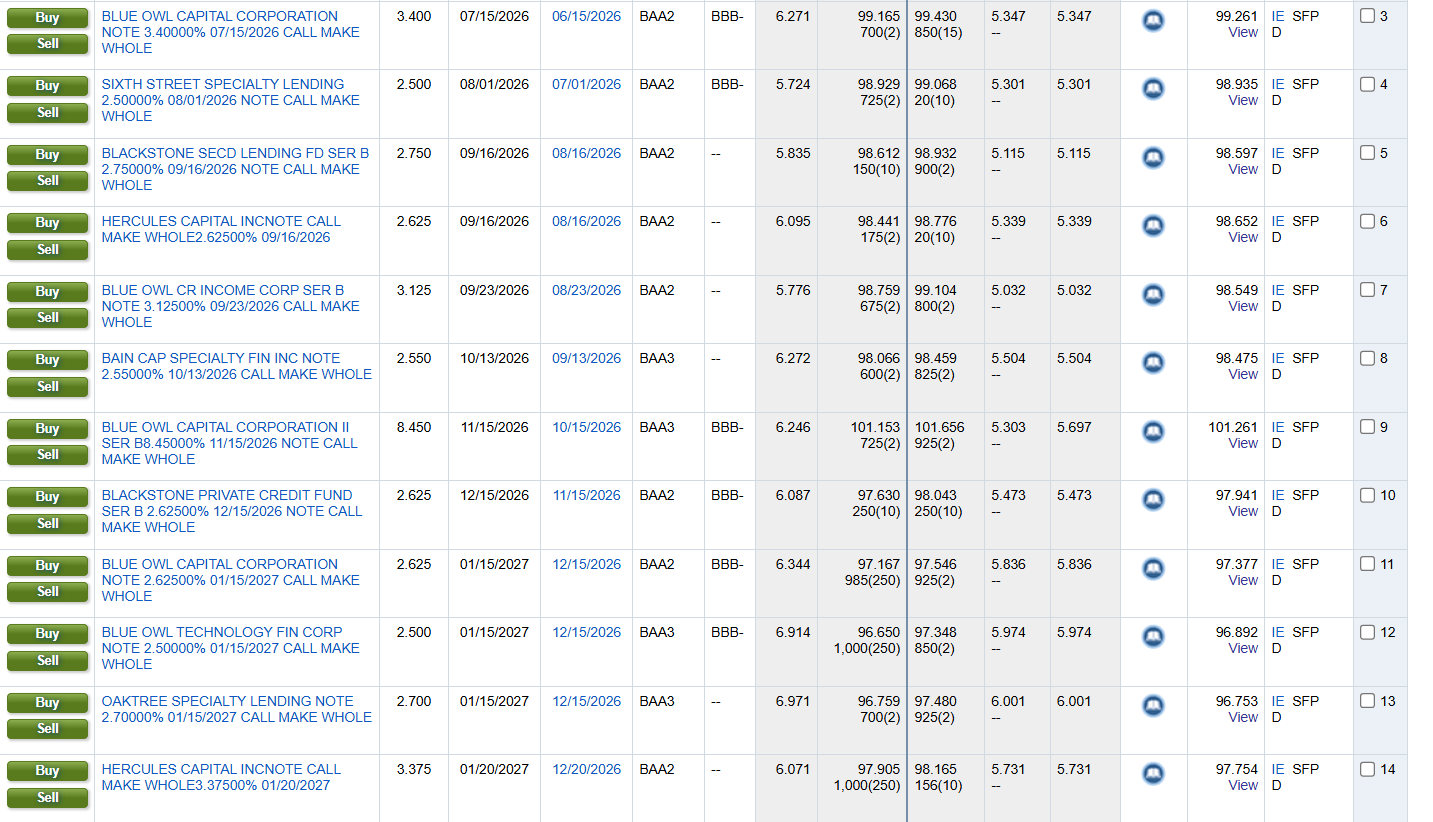
Task: Sell the Hercules Capital 3.375% 01/20/2027 note
Action: [47, 797]
